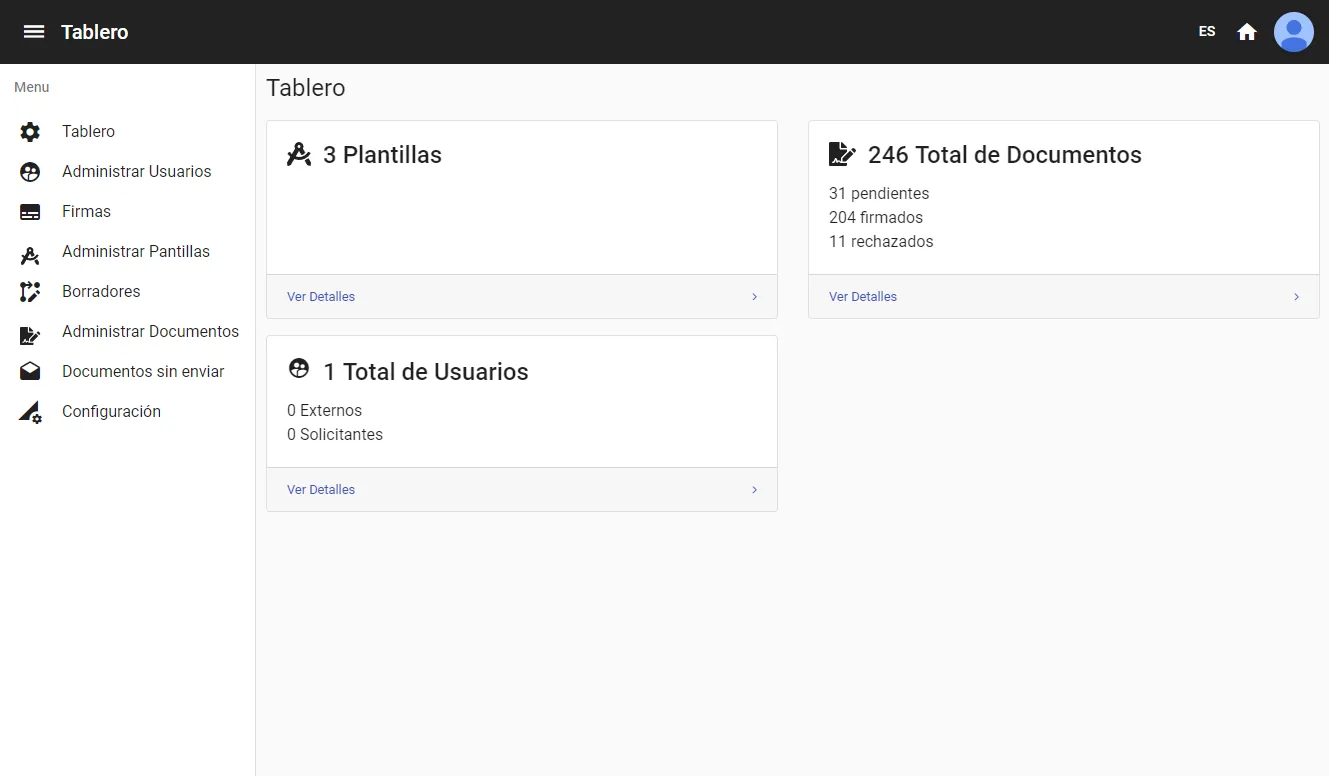
Task: Expand Total de Usuarios card chevron
Action: pos(754,490)
